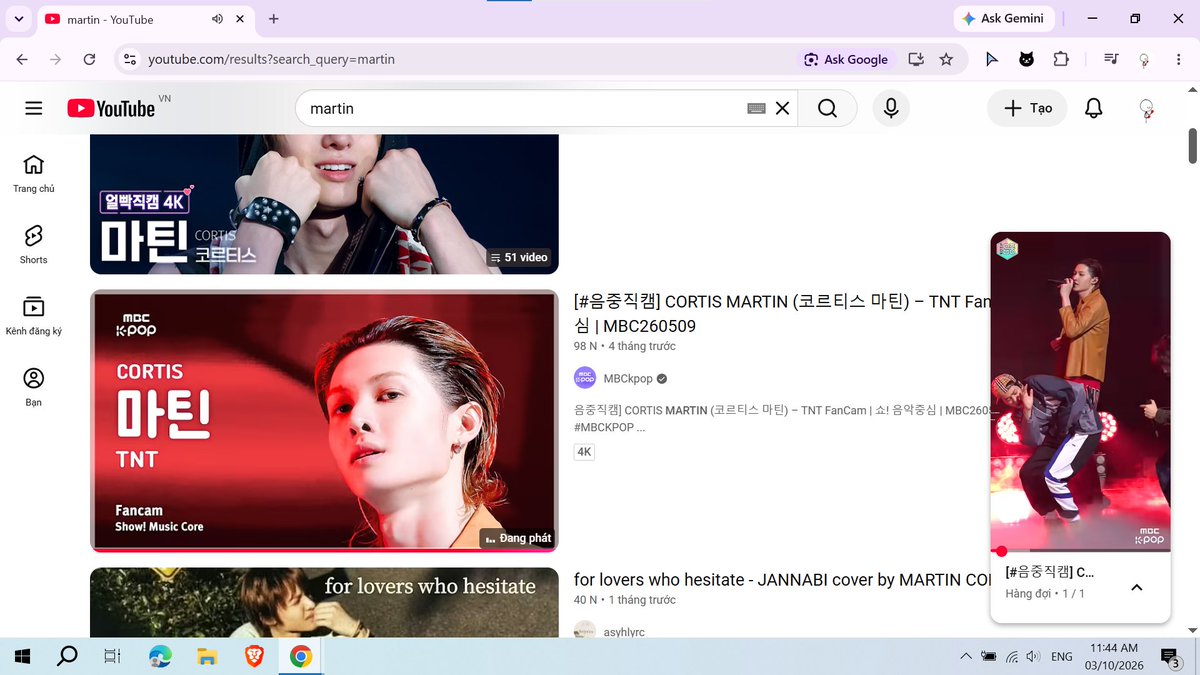Screen dimensions: 1200x675
Task: Select the martin - YouTube tab
Action: [x=145, y=19]
